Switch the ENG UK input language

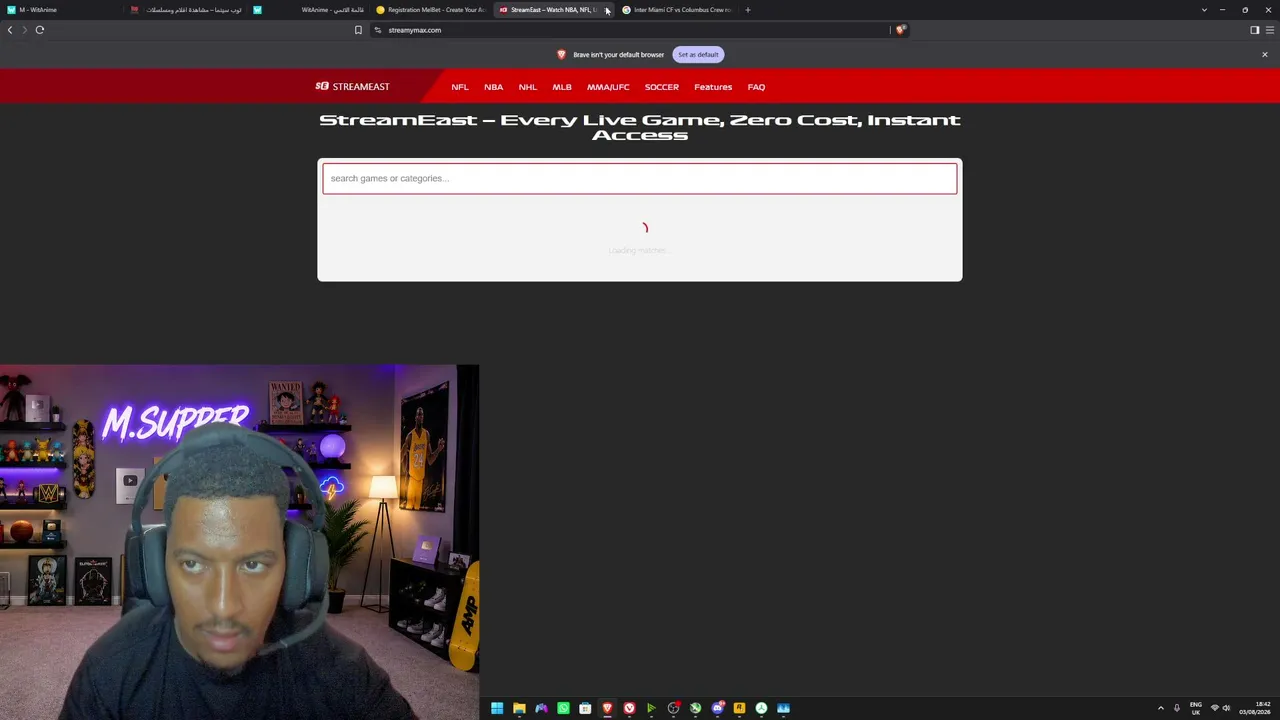[1196, 708]
